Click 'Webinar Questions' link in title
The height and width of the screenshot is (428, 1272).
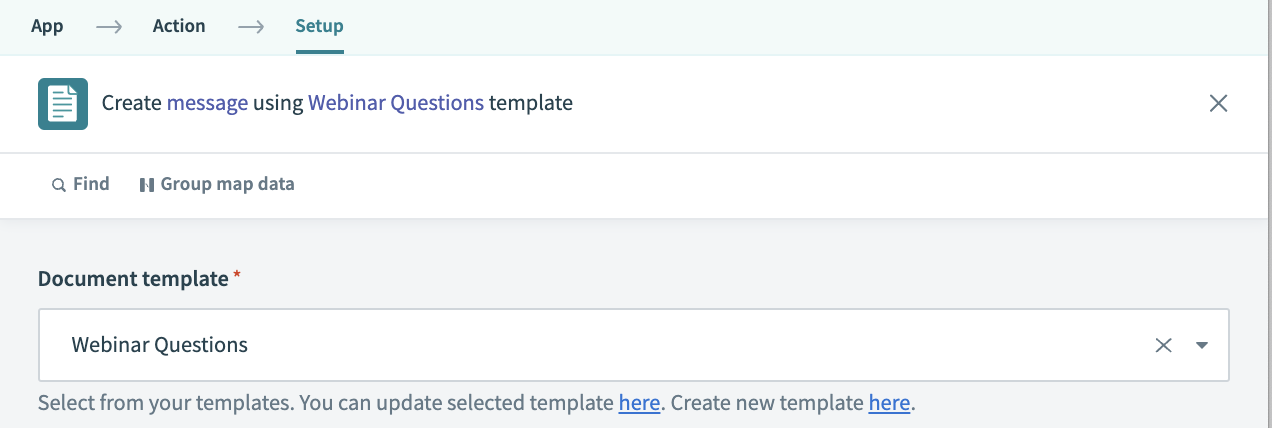396,103
